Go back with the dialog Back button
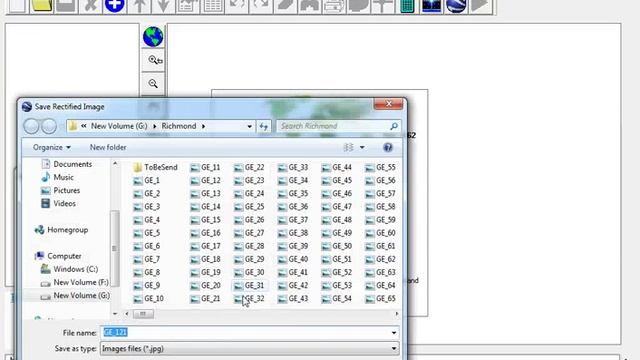Screen dimensions: 640x360 click(x=31, y=126)
